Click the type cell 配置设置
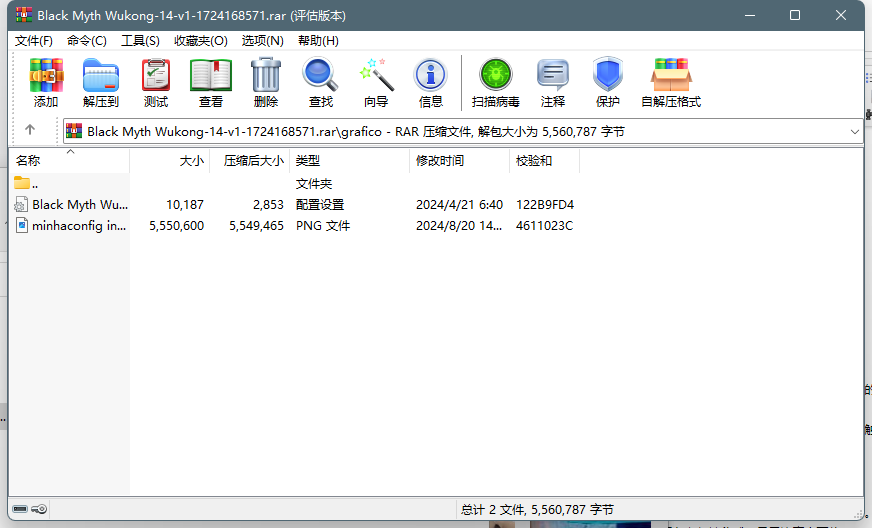 point(320,205)
